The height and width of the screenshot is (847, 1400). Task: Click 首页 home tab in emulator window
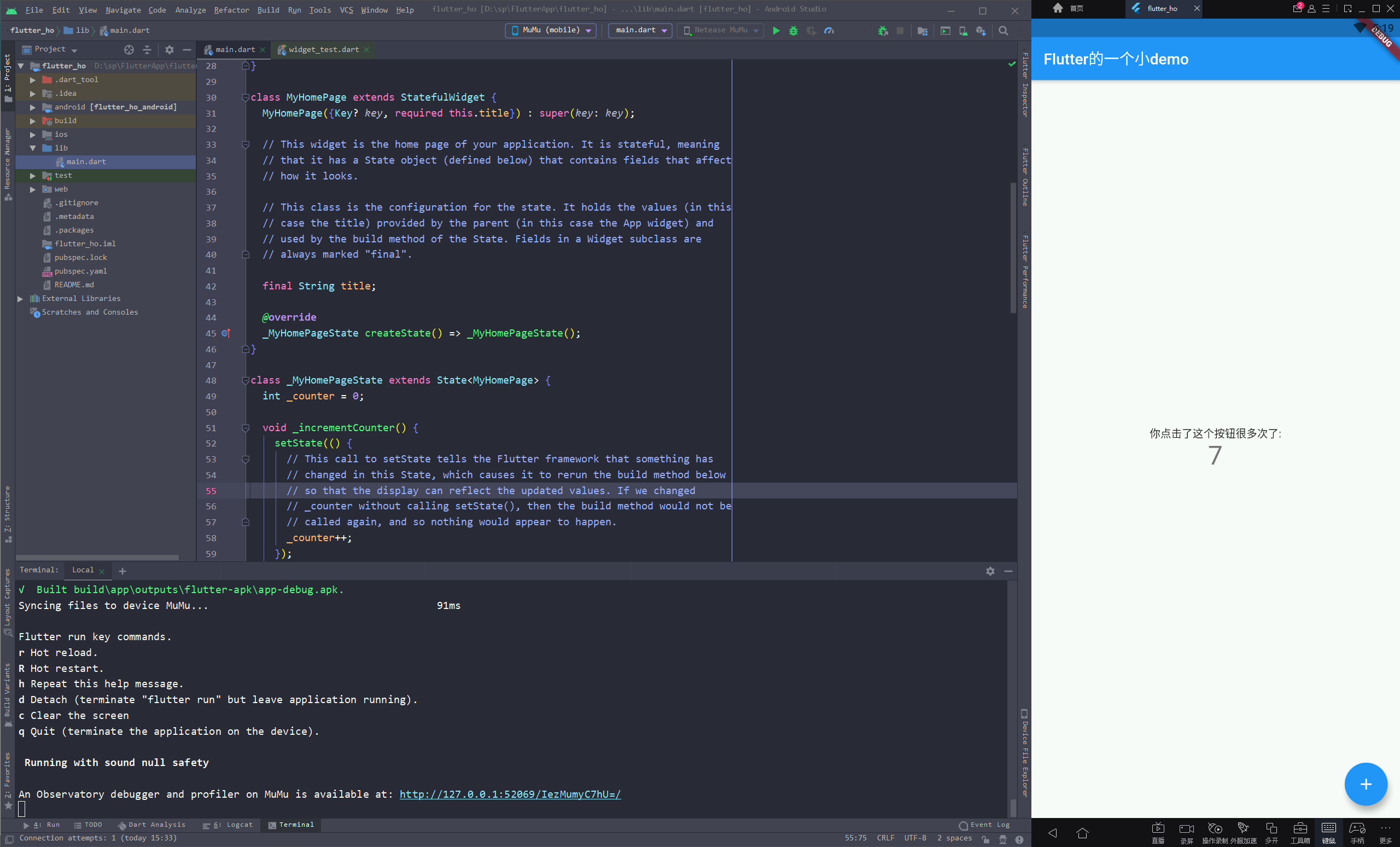(x=1068, y=9)
